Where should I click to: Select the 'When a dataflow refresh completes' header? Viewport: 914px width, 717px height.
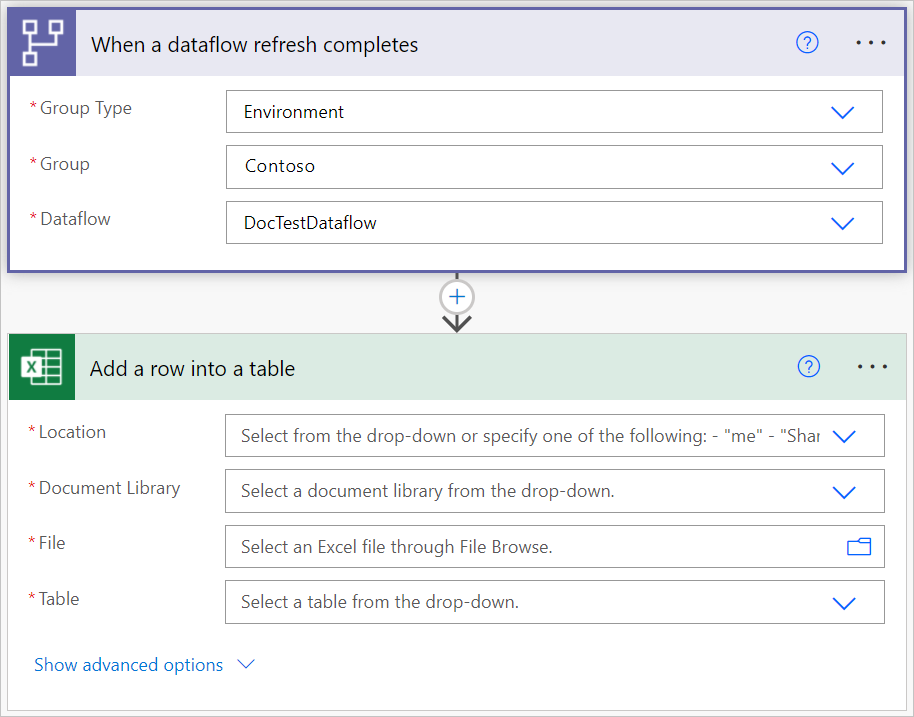(x=254, y=44)
